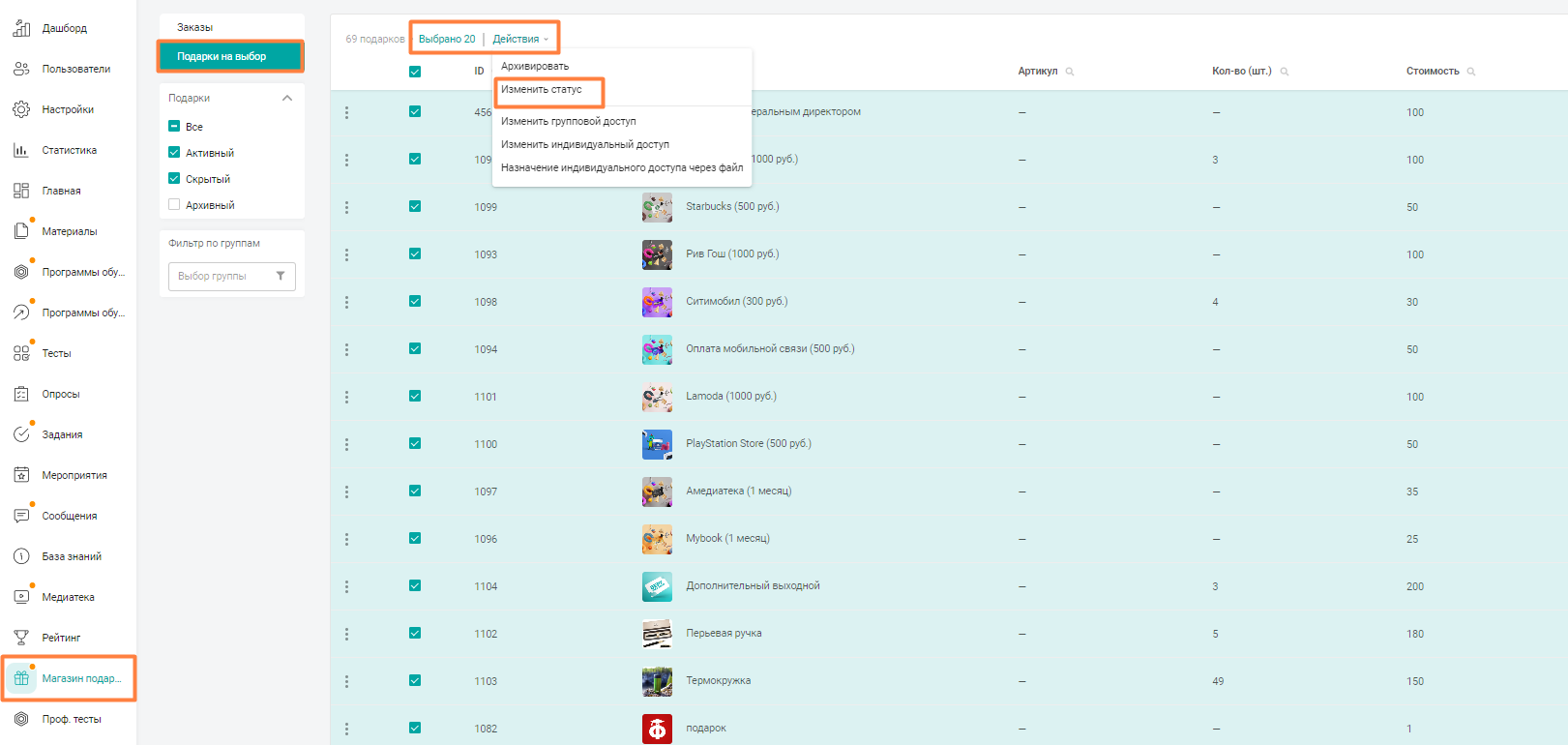Open the Проф. тесты icon
Screen dimensions: 1568x745
pos(21,719)
